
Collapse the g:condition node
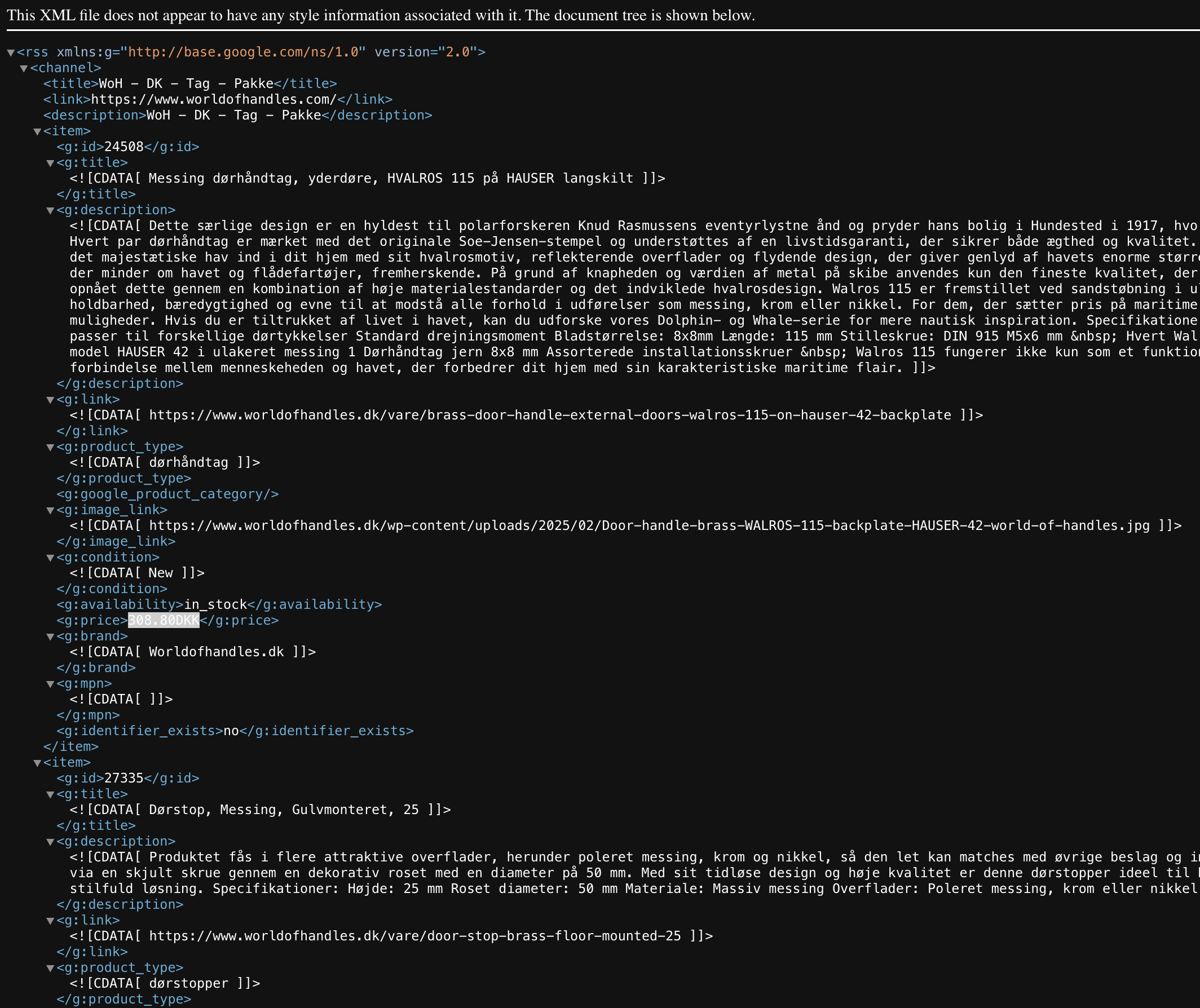50,558
